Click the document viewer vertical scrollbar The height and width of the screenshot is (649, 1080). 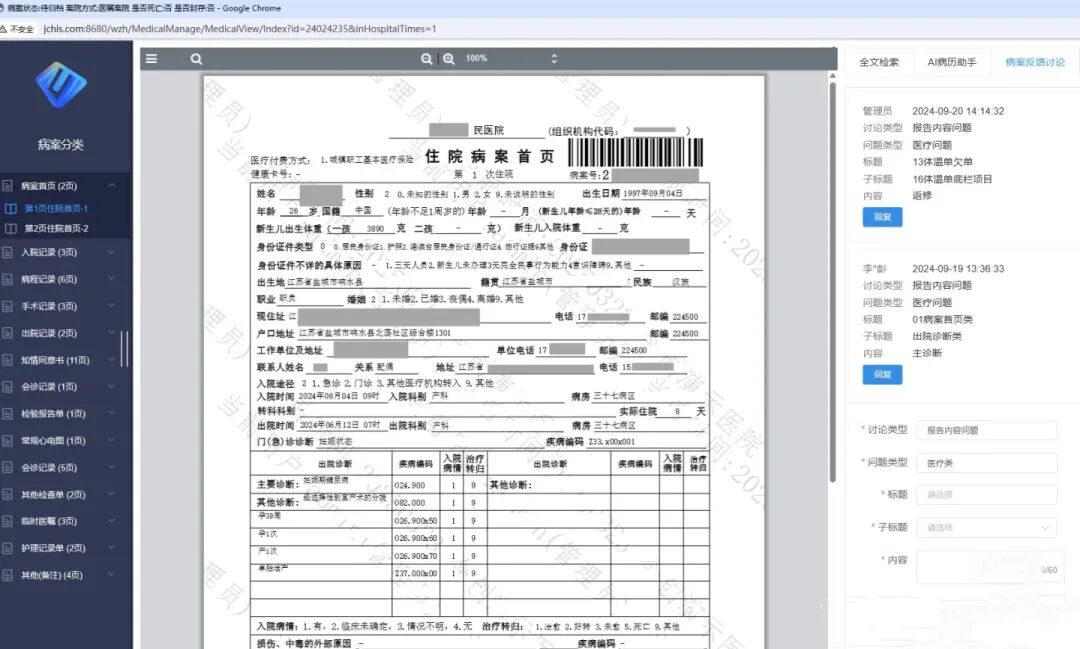pyautogui.click(x=833, y=282)
